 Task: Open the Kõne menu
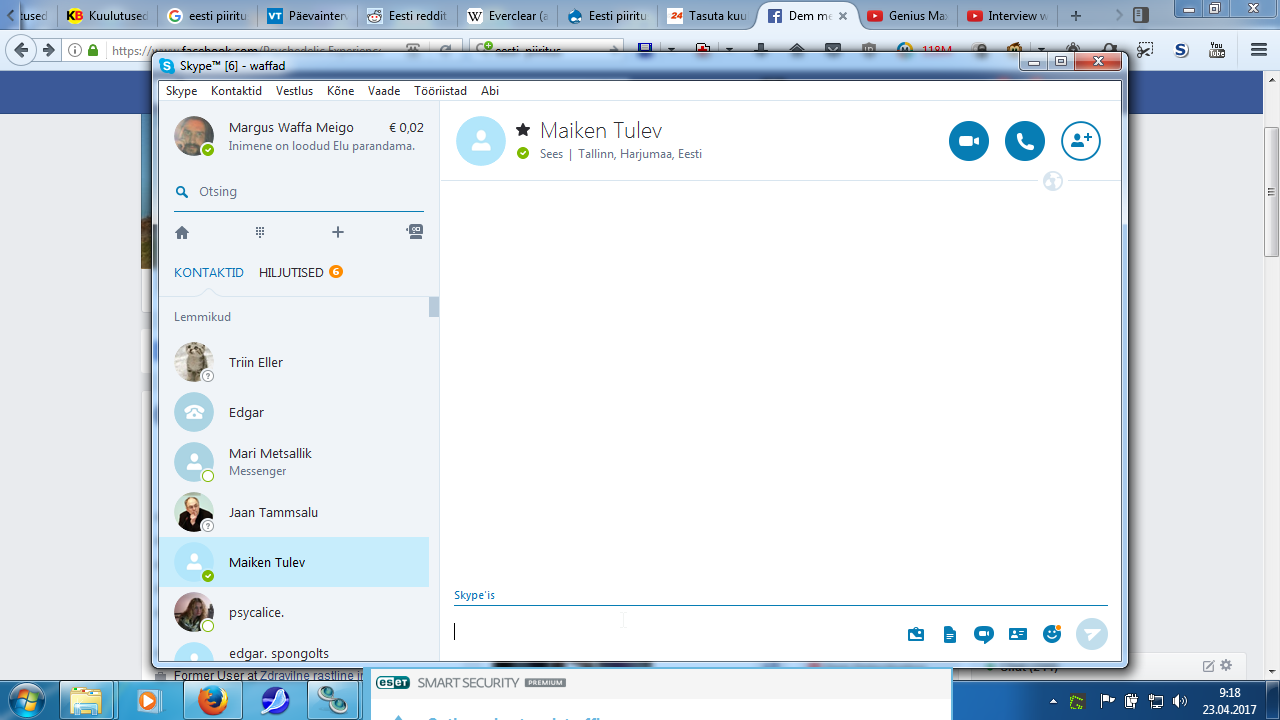coord(340,91)
